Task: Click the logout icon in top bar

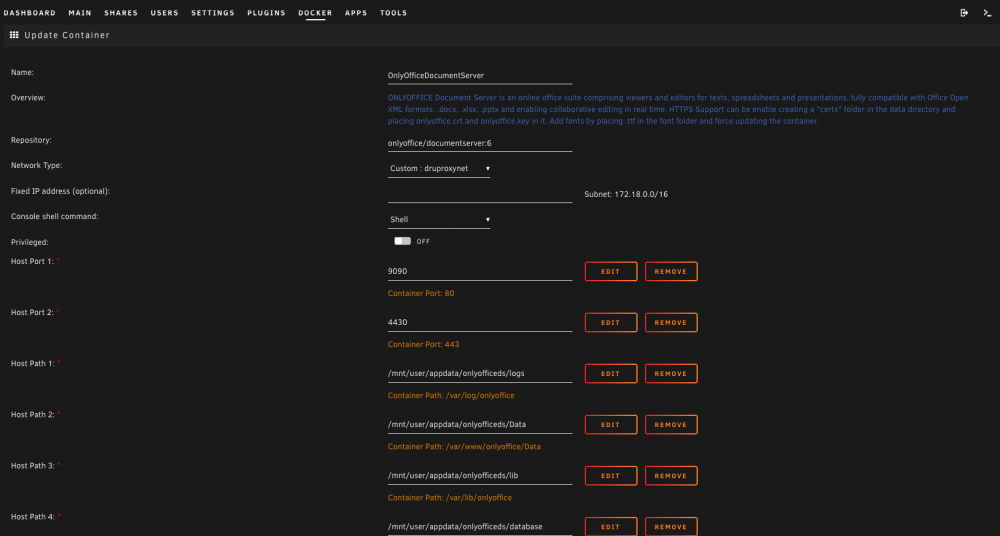Action: (964, 13)
